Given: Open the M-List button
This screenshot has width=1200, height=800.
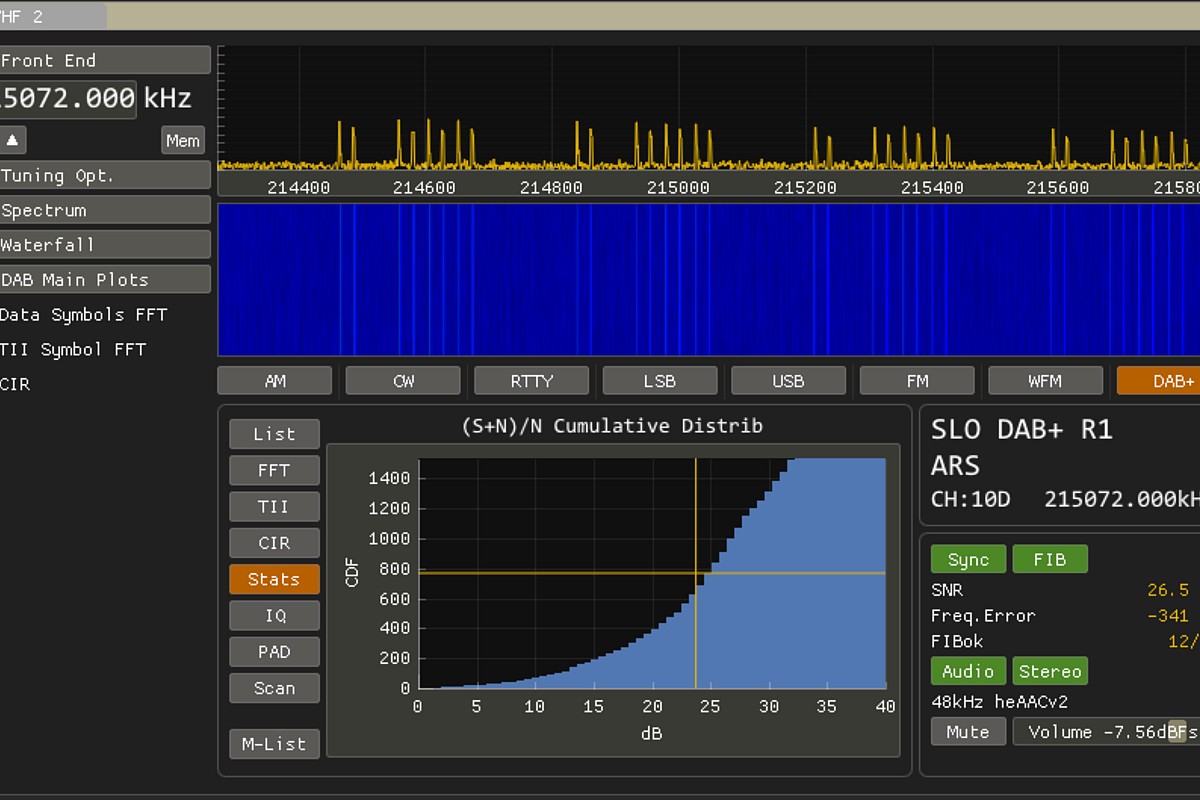Looking at the screenshot, I should tap(274, 744).
